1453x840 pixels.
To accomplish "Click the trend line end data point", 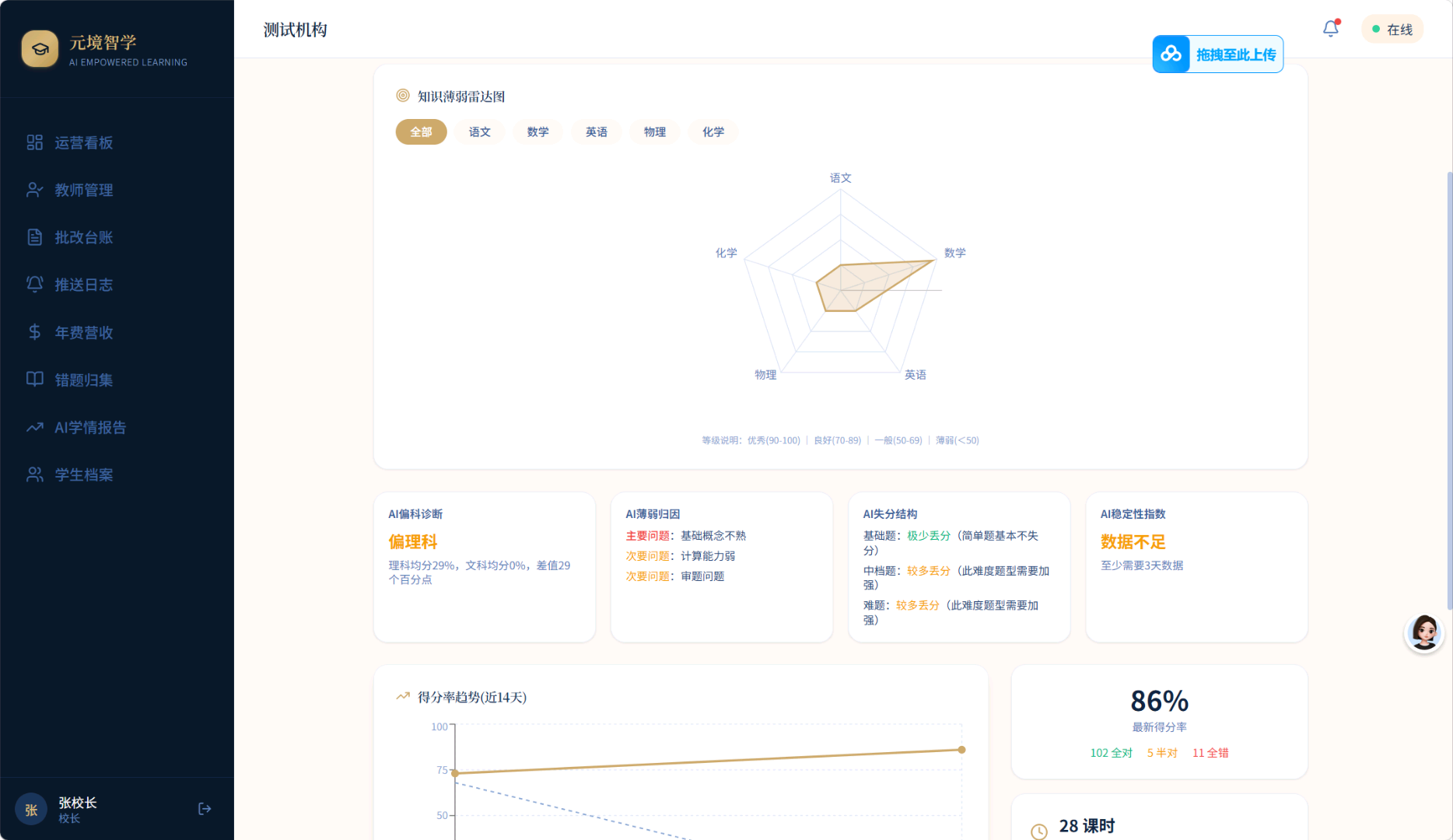I will pyautogui.click(x=961, y=750).
